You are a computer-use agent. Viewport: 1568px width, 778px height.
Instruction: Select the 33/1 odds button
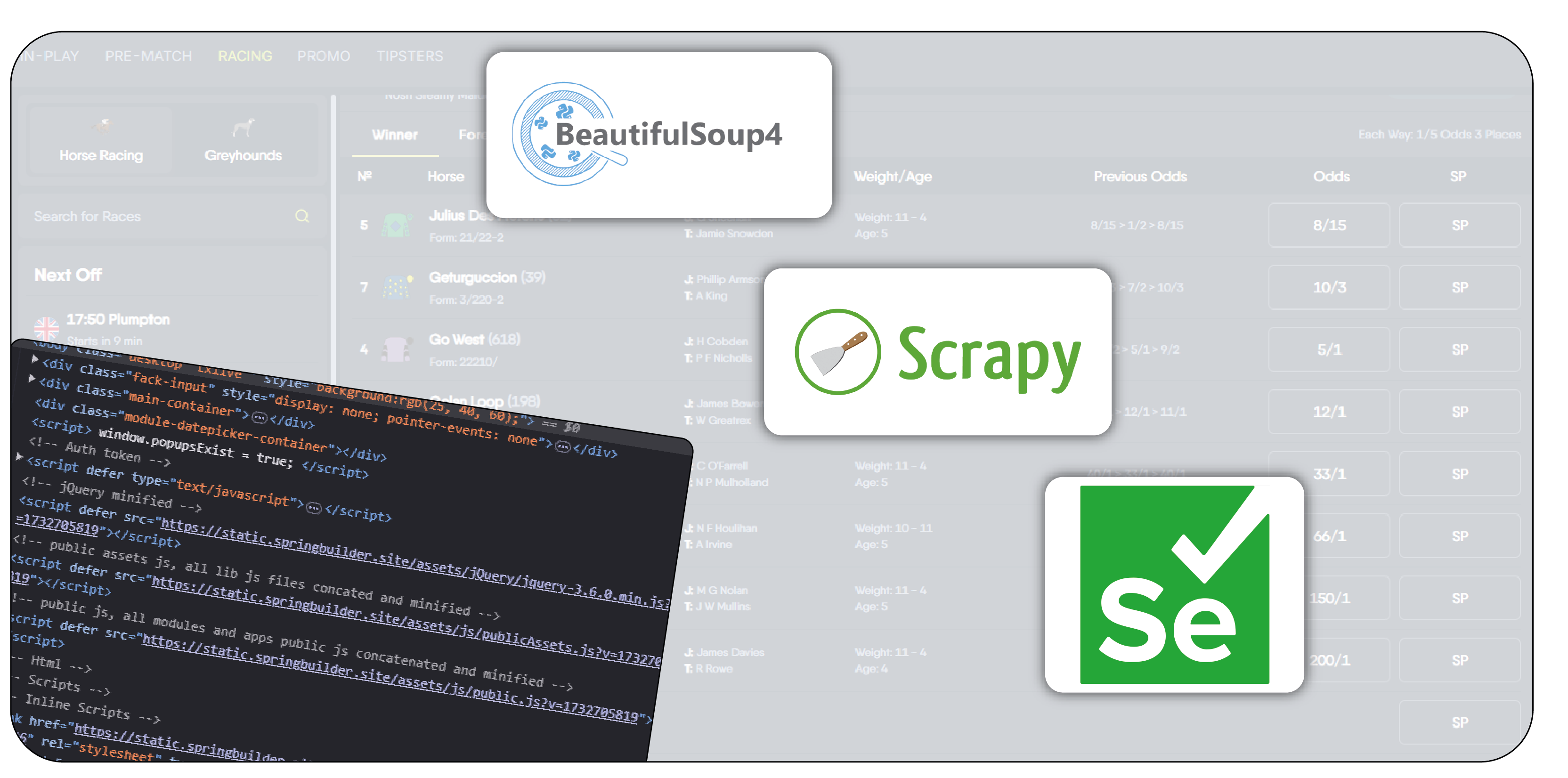tap(1329, 474)
